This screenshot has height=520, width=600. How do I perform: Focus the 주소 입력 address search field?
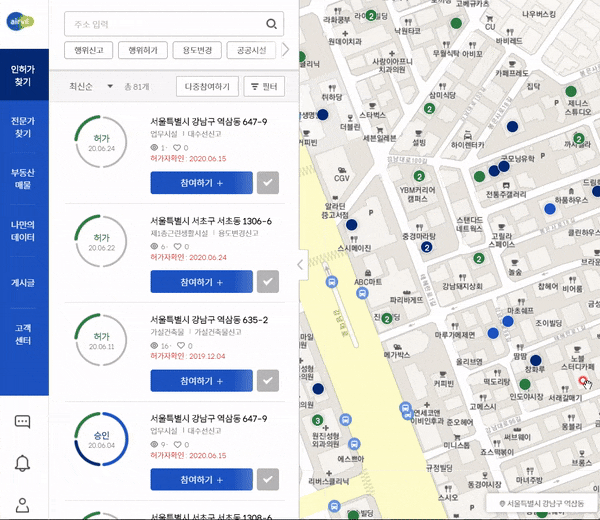(x=174, y=24)
